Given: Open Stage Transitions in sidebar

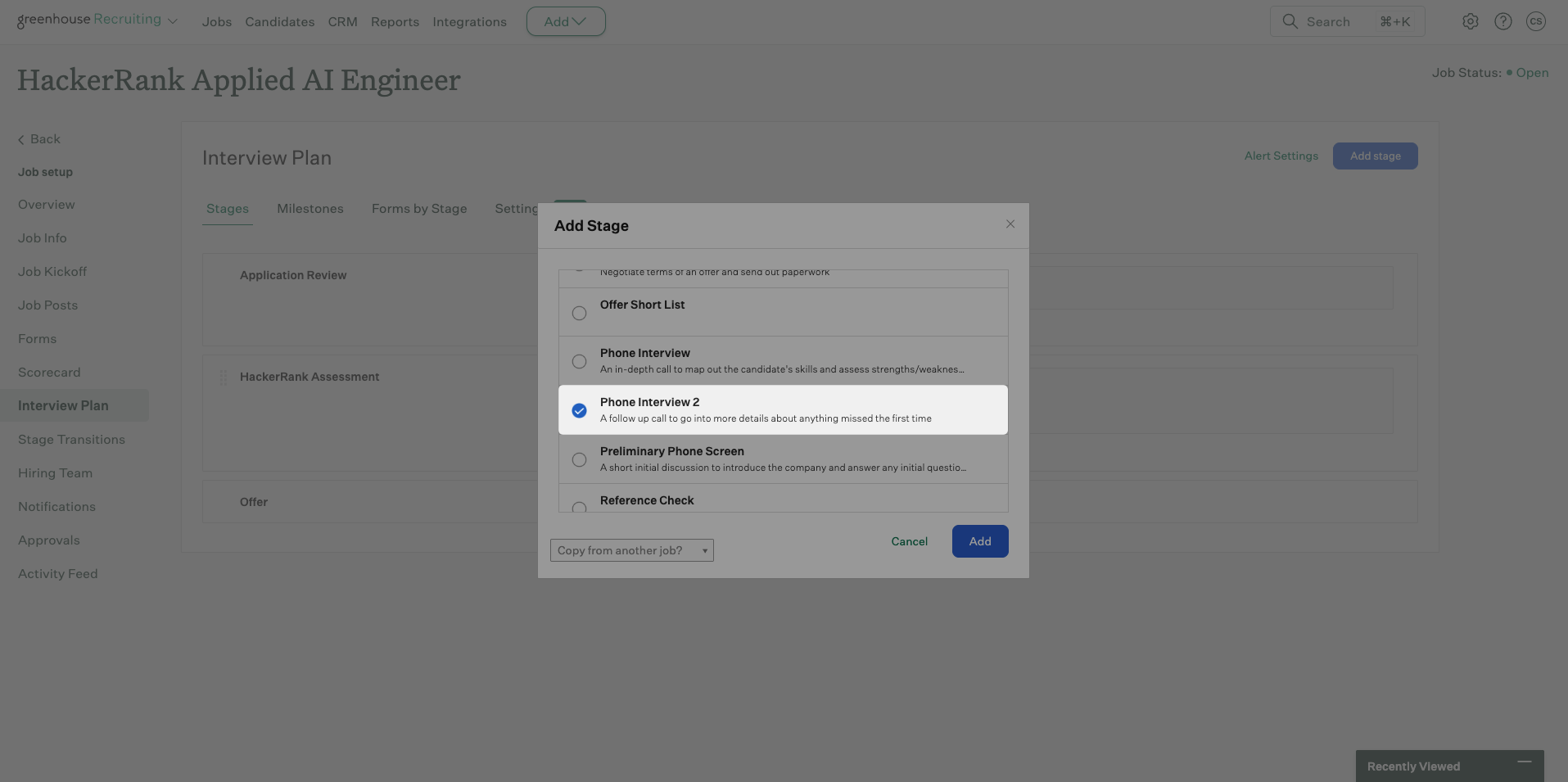Looking at the screenshot, I should [x=72, y=440].
